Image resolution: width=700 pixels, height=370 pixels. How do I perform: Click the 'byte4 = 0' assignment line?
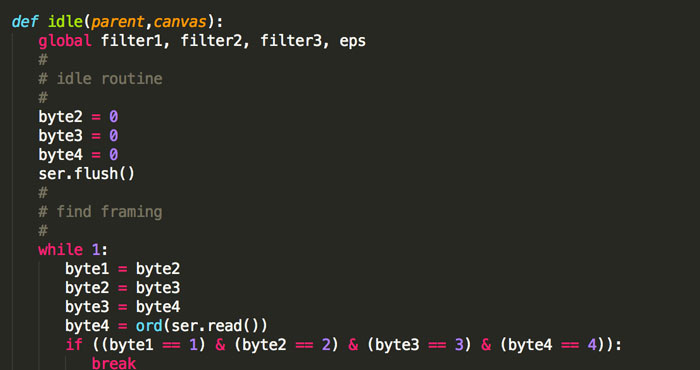tap(78, 155)
